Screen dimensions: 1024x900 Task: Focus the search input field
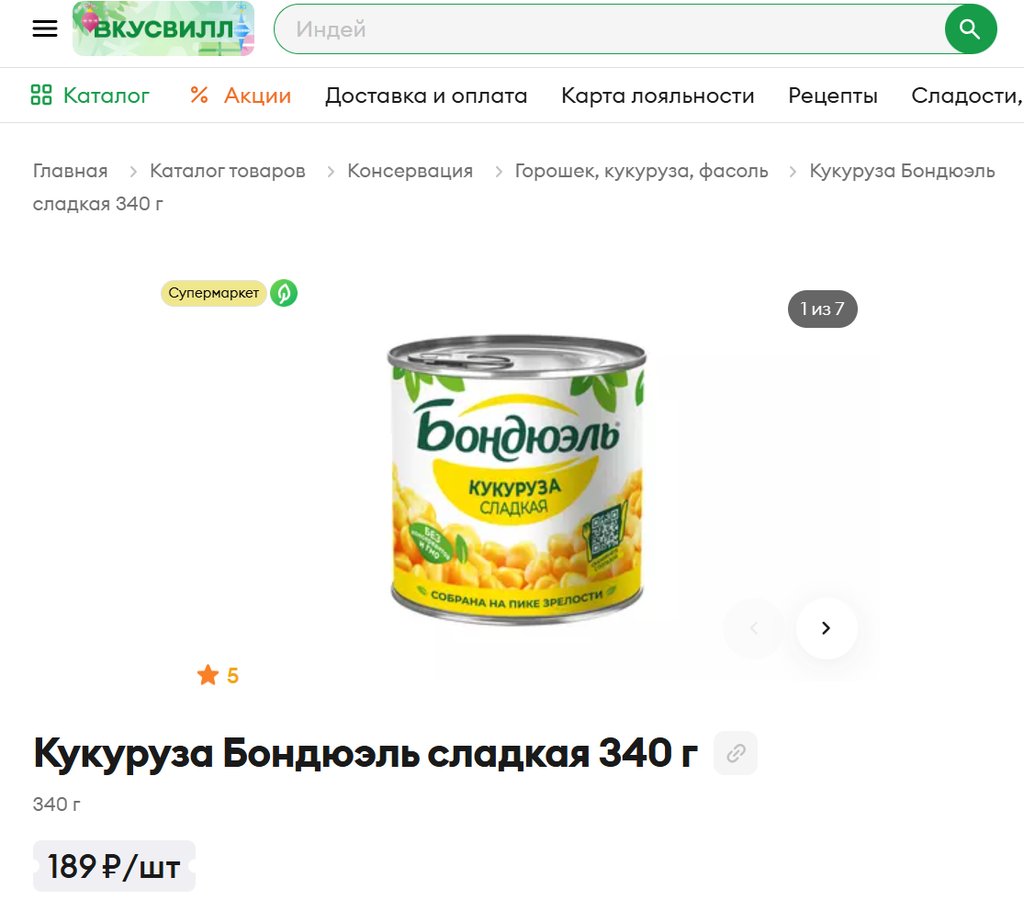[611, 29]
